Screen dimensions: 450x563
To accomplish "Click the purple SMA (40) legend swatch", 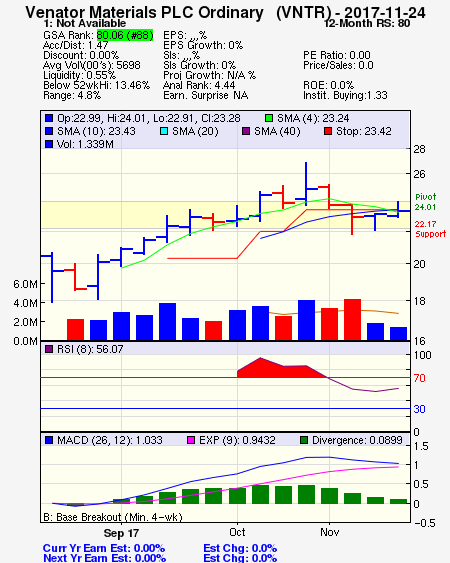I will pos(246,131).
